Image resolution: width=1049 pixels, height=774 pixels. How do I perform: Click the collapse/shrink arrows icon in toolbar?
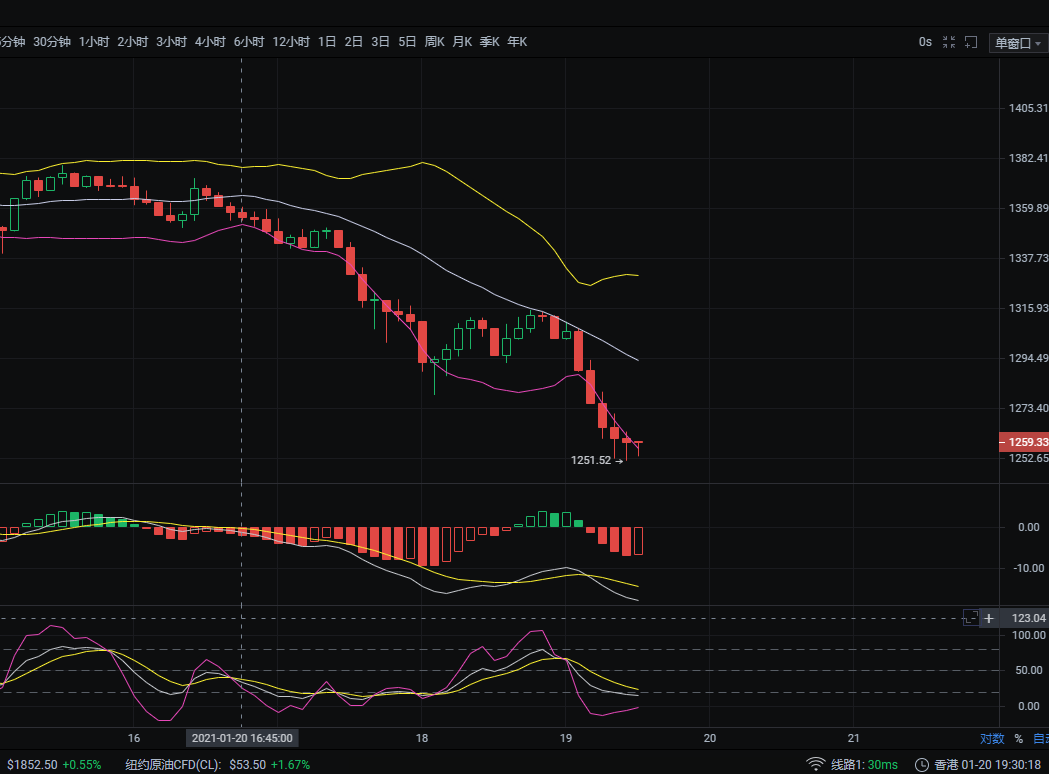click(x=949, y=42)
